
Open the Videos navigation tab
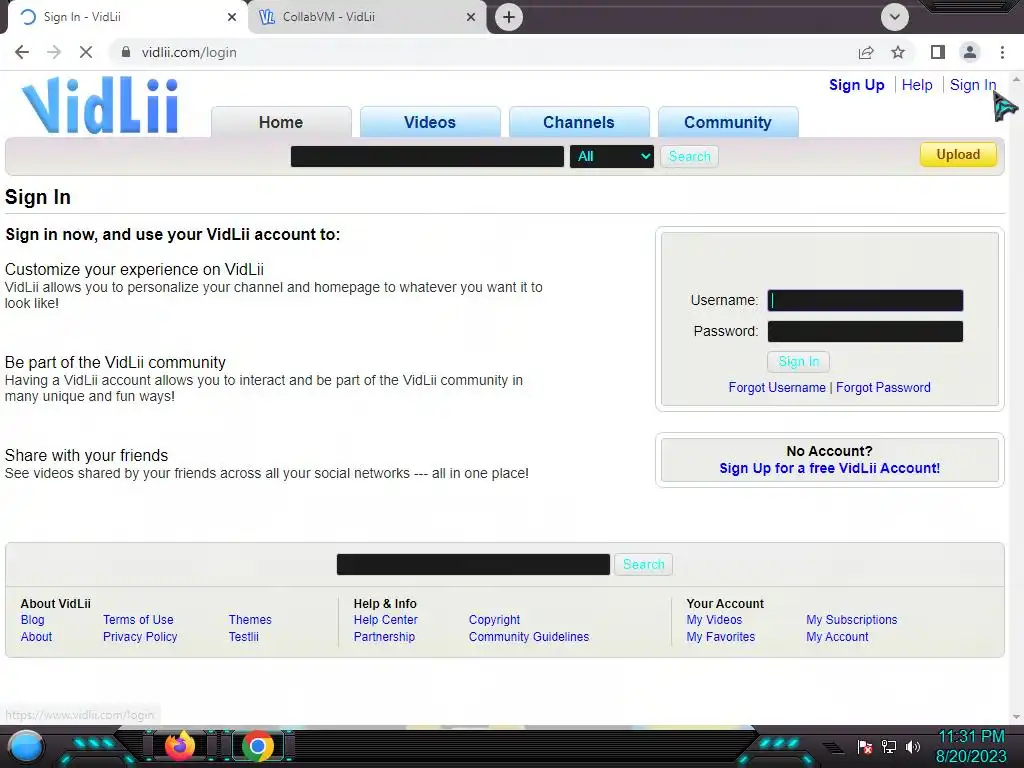click(x=430, y=122)
